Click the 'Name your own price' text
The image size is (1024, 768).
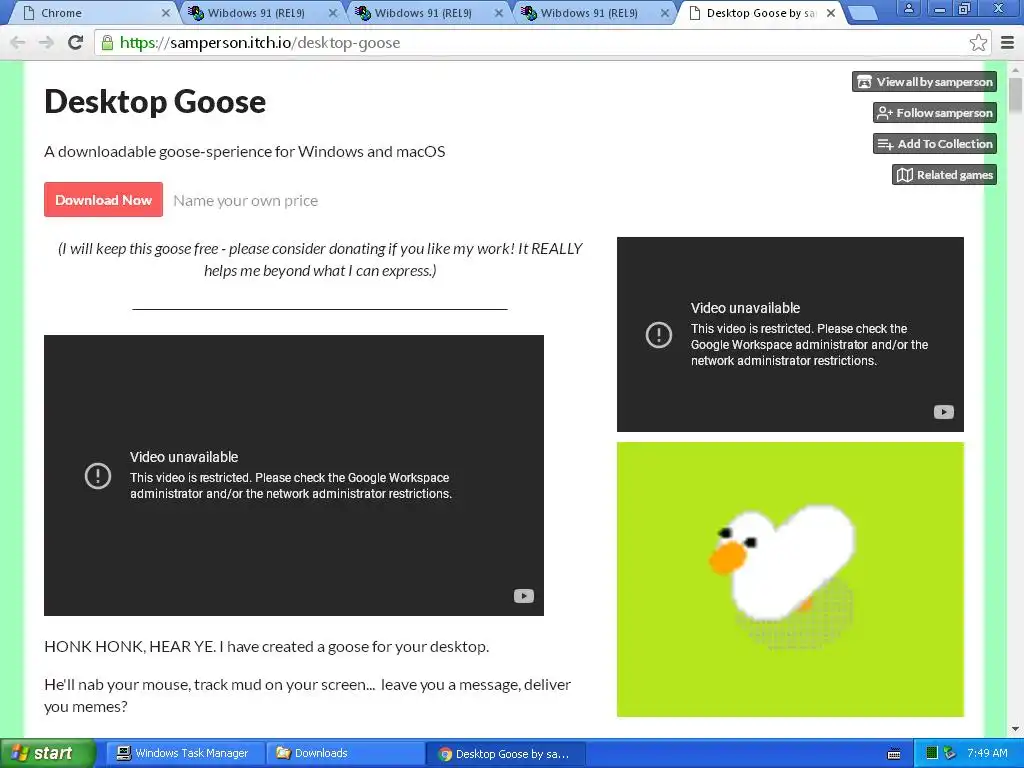click(246, 200)
